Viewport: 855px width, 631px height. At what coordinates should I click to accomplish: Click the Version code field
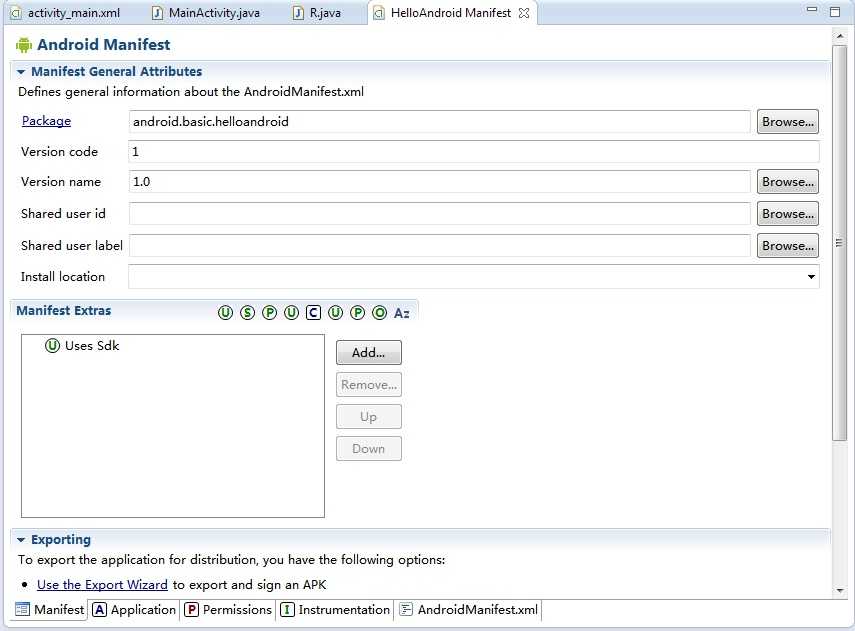474,152
